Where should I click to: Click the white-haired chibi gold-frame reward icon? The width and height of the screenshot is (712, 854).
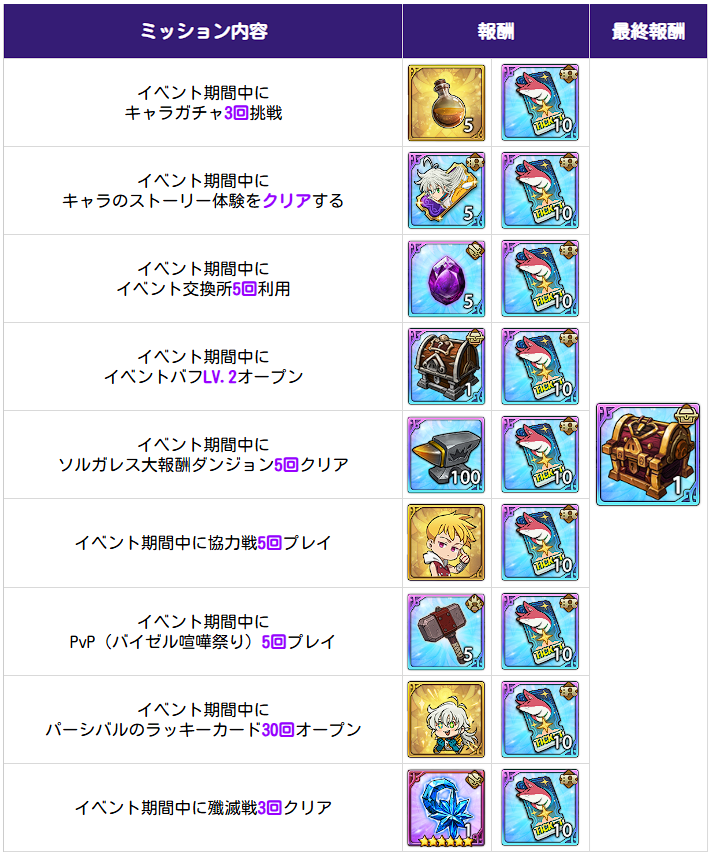446,719
